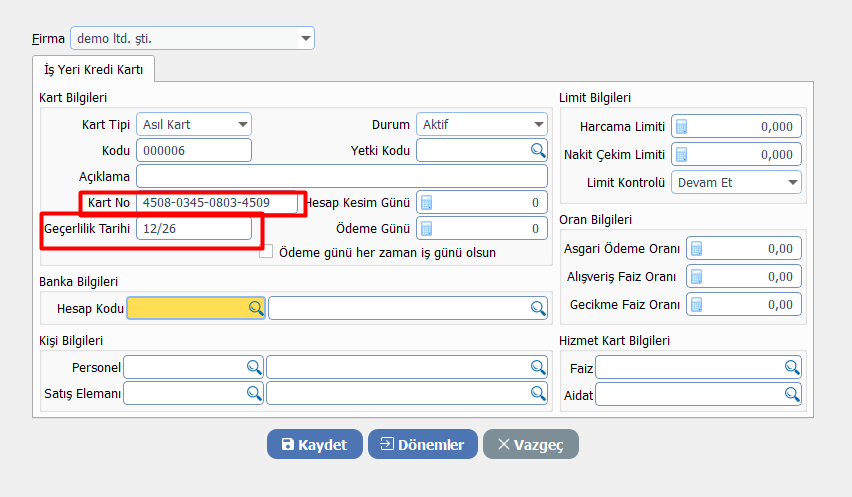This screenshot has width=852, height=497.
Task: Click the Yetki Kodu search magnifier icon
Action: point(538,151)
